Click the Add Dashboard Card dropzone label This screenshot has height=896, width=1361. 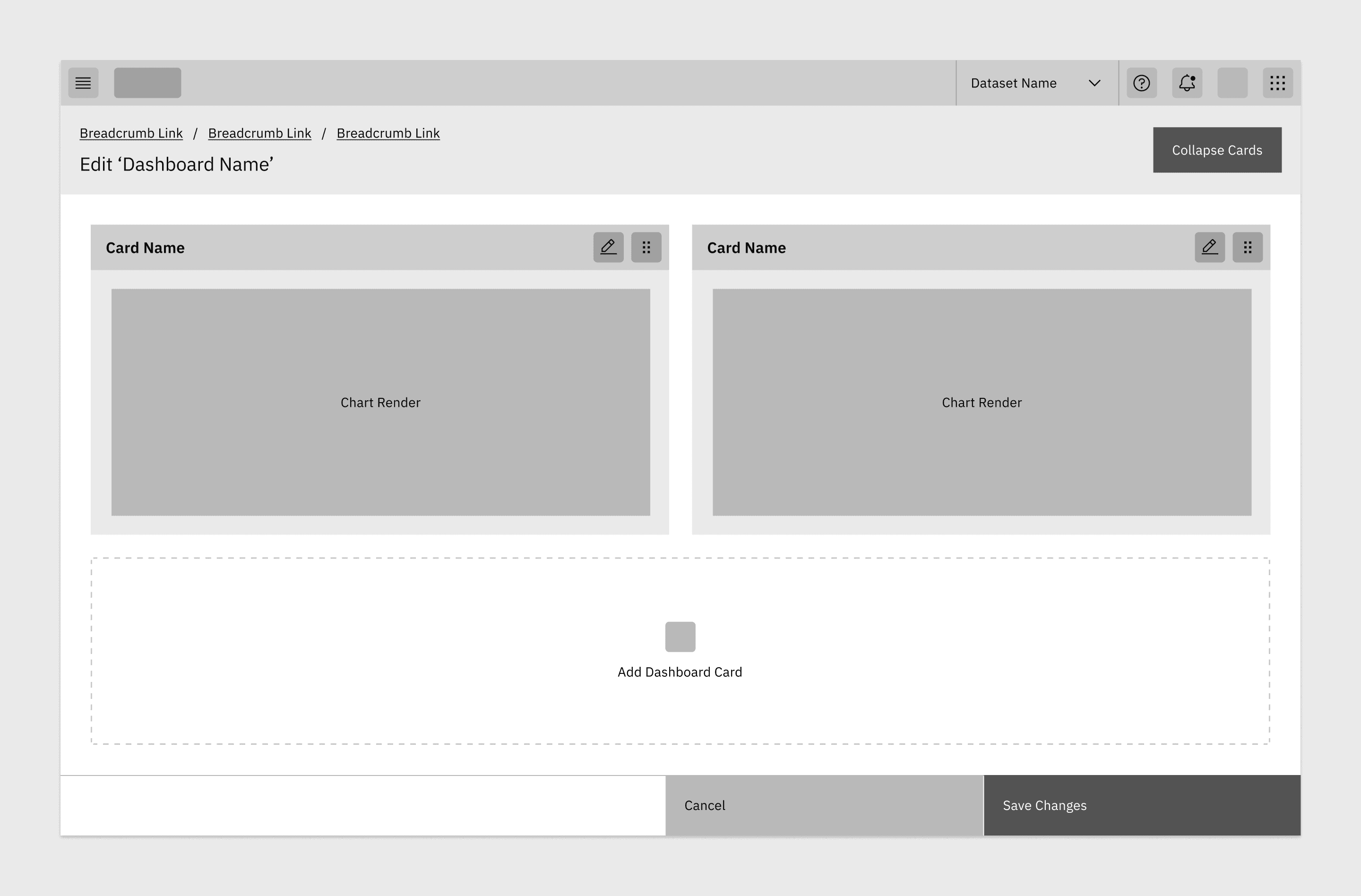pyautogui.click(x=680, y=672)
